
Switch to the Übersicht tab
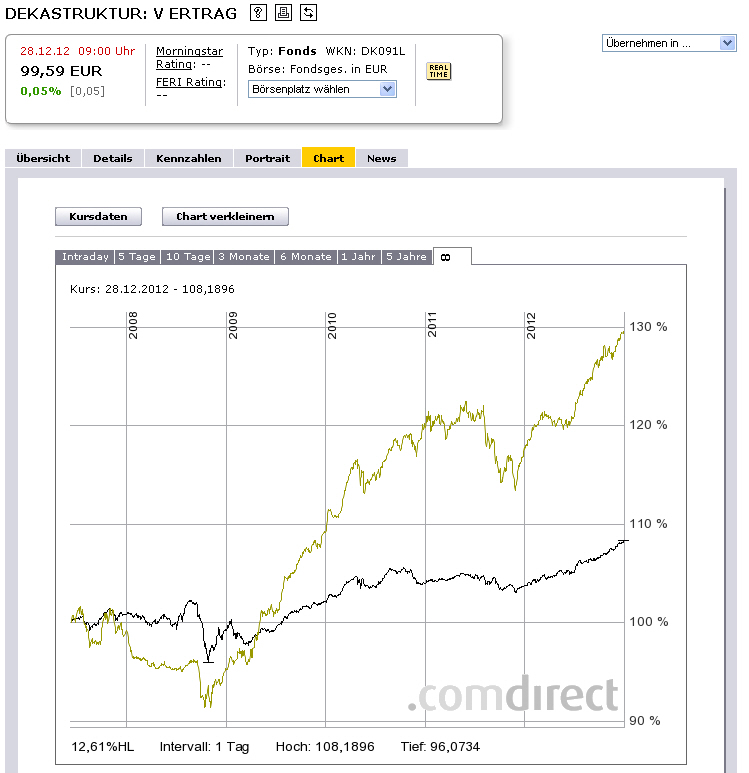pyautogui.click(x=43, y=158)
